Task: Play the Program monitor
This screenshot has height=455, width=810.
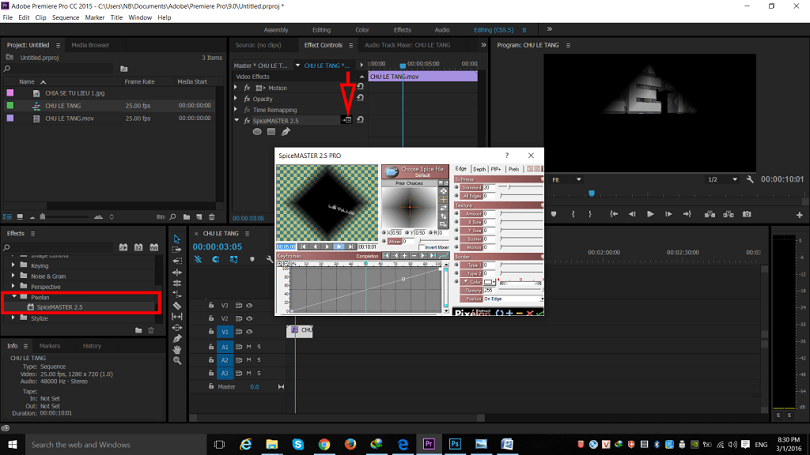Action: (650, 214)
